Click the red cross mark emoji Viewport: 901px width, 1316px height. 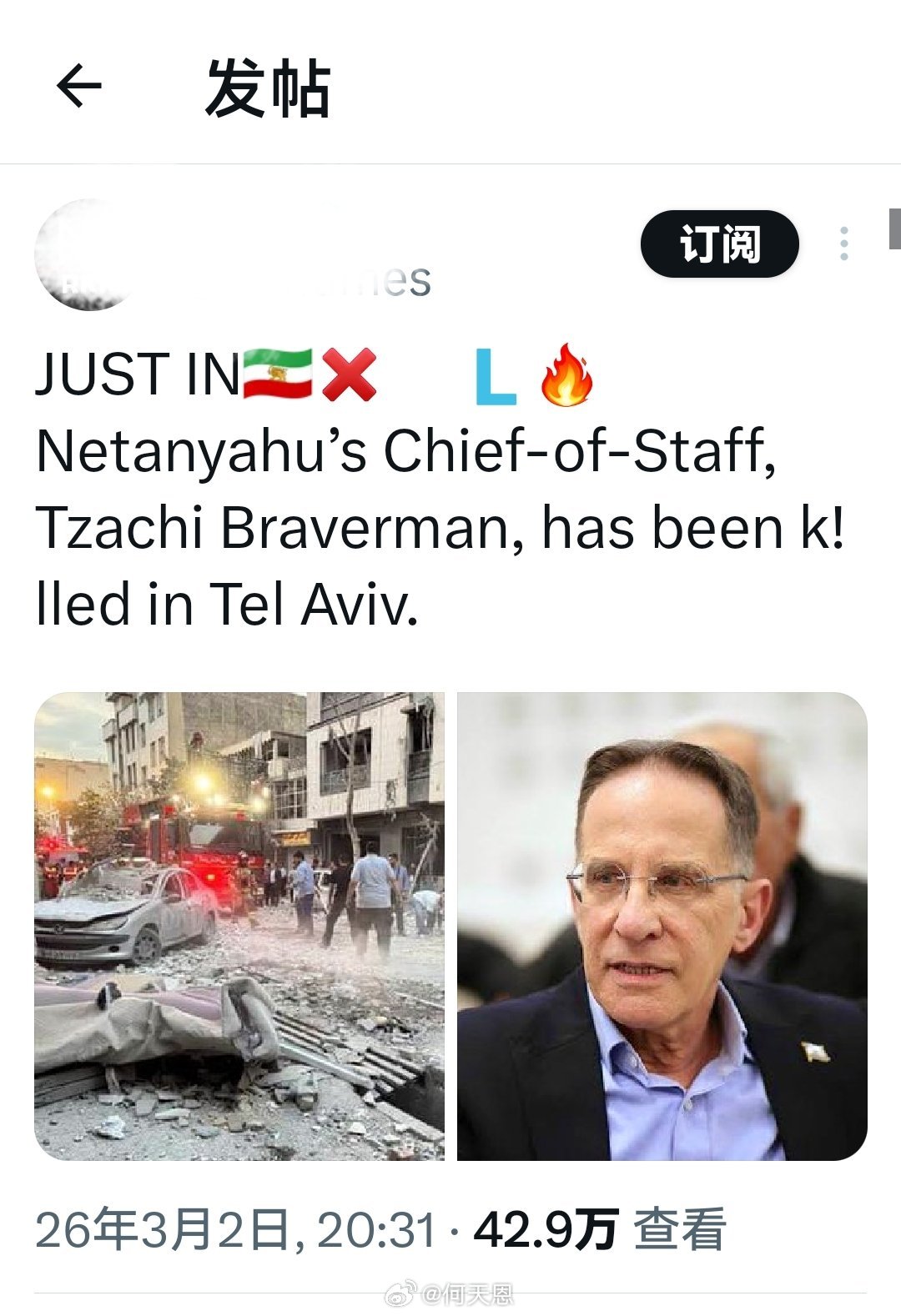(x=349, y=374)
